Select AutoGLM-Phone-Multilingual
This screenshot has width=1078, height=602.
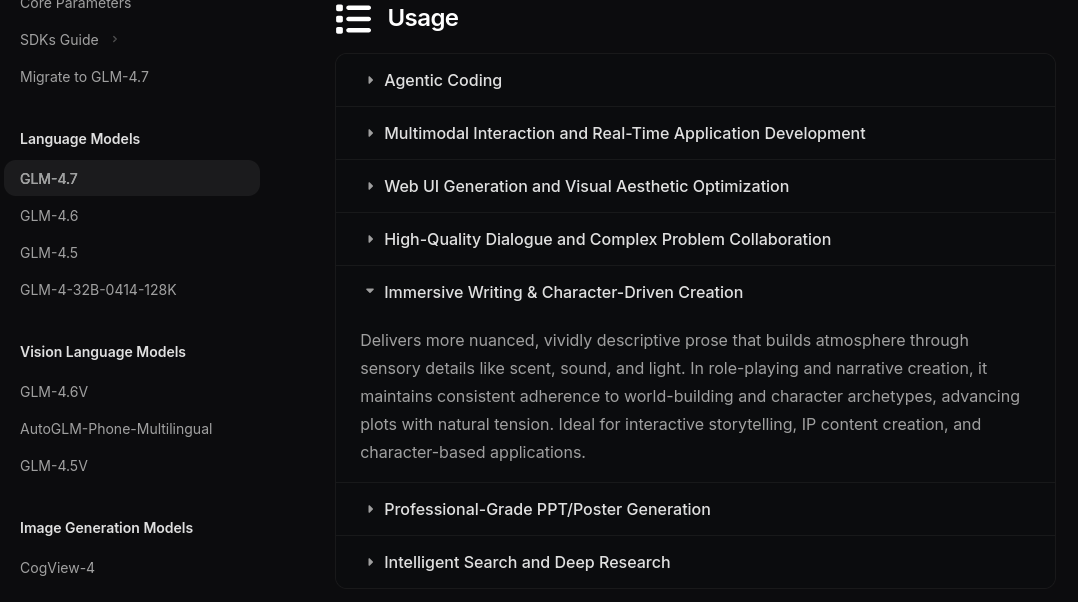coord(116,428)
